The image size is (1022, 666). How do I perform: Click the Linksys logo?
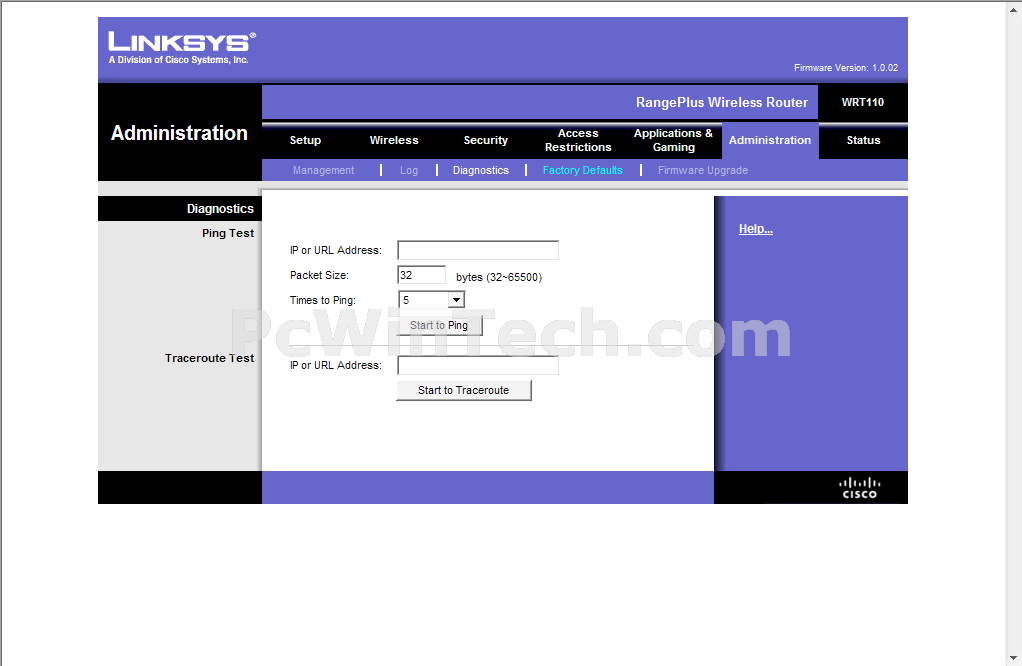click(x=182, y=48)
